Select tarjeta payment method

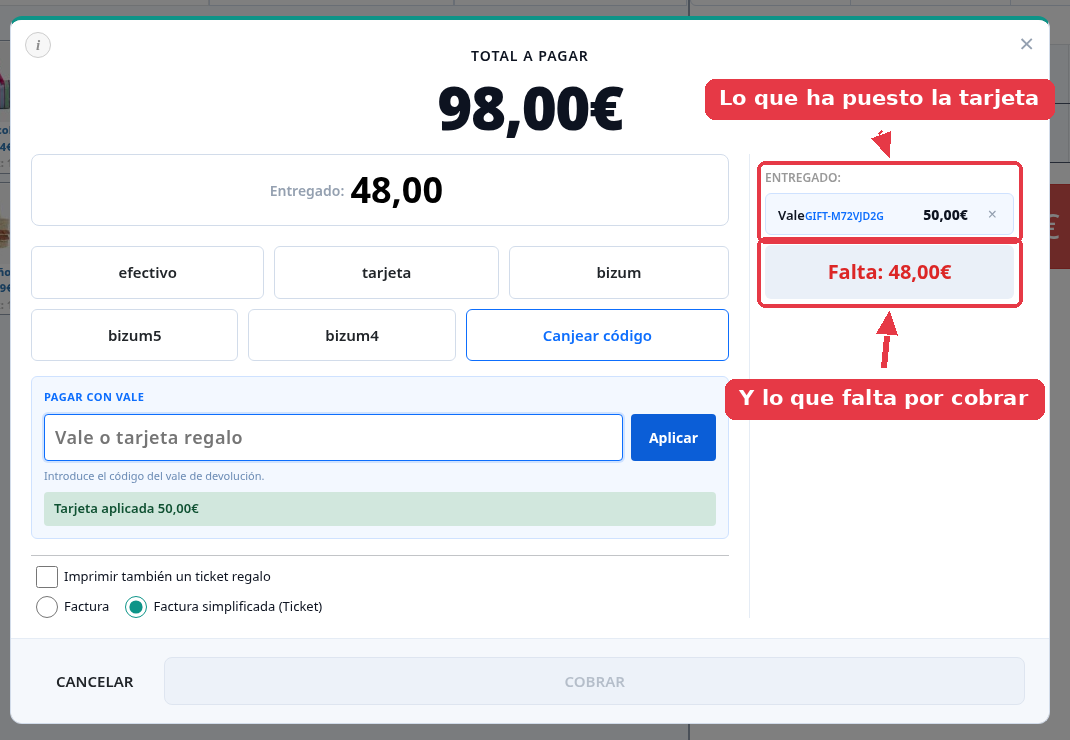pos(386,272)
